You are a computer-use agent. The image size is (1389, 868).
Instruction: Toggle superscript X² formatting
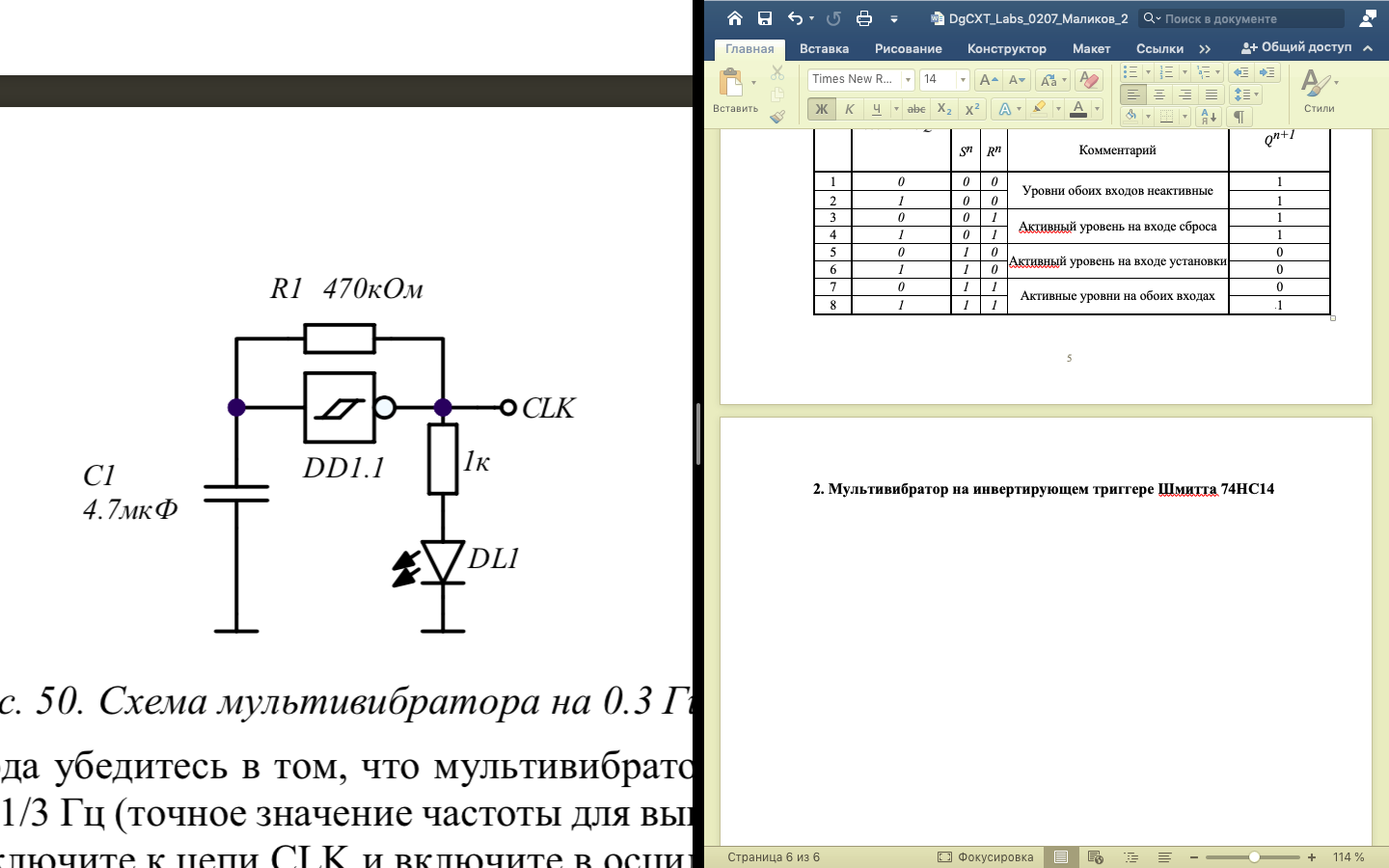pyautogui.click(x=972, y=109)
